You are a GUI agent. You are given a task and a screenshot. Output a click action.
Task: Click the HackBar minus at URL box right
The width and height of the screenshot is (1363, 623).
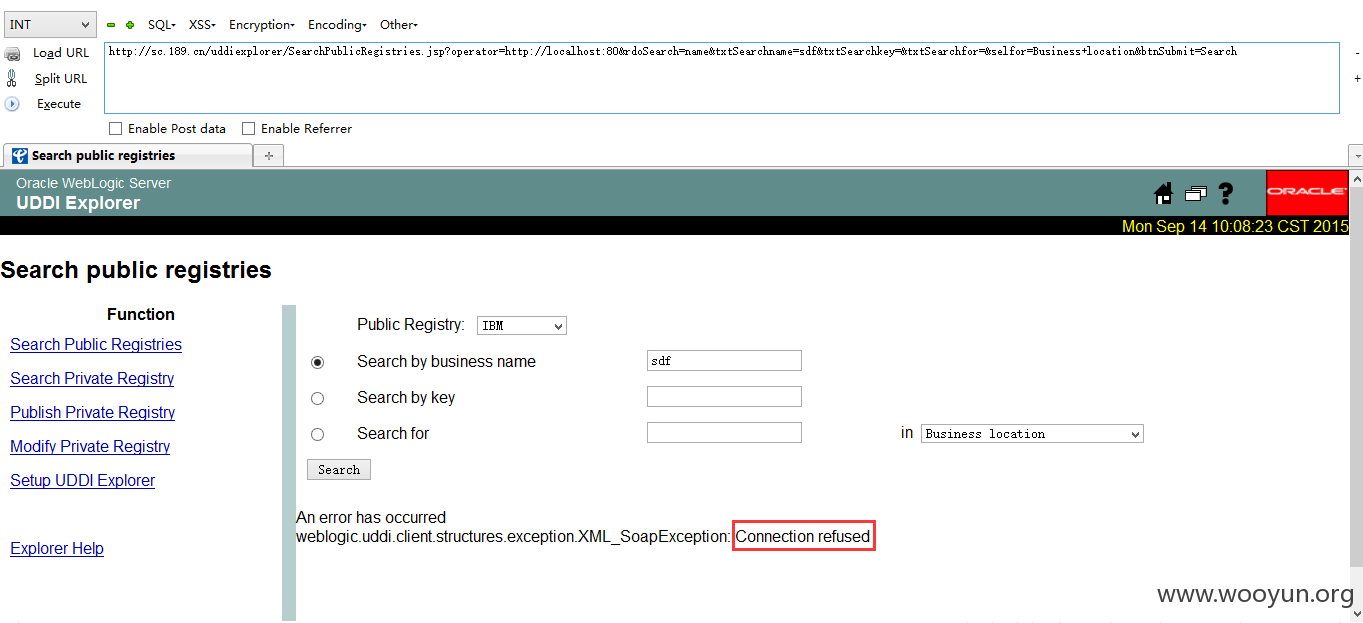click(x=1357, y=53)
